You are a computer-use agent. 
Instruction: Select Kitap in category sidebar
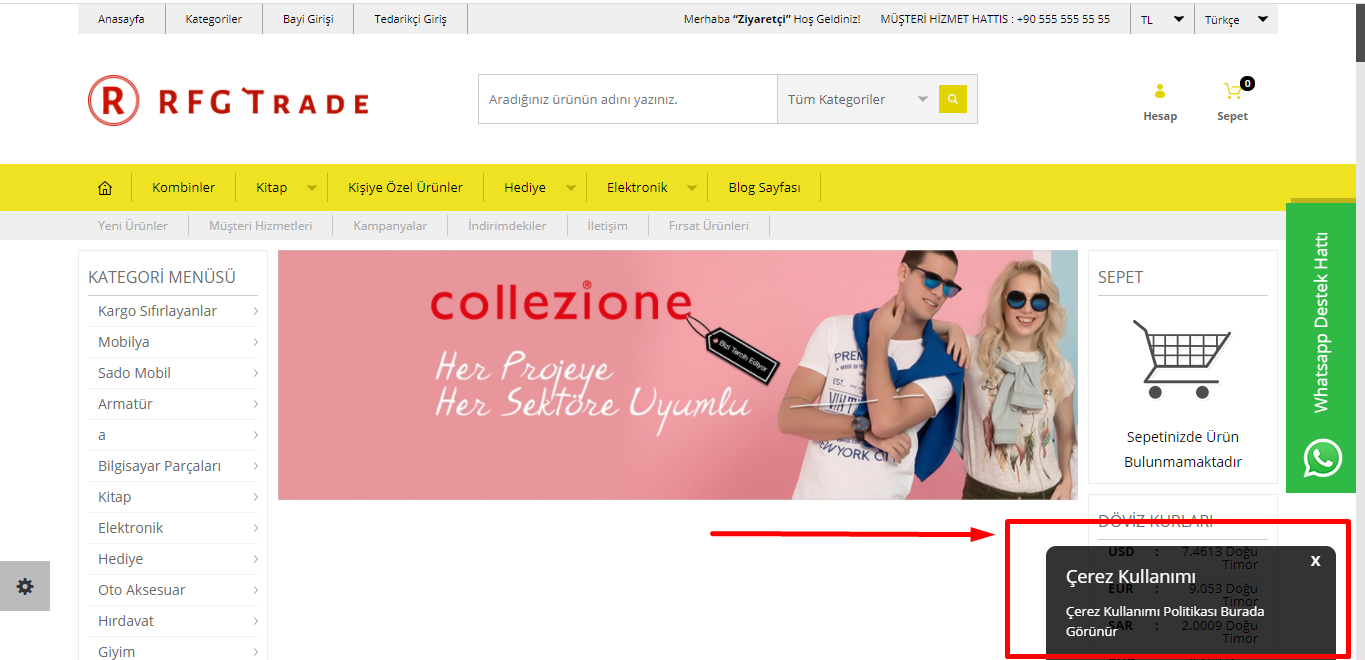click(x=114, y=497)
